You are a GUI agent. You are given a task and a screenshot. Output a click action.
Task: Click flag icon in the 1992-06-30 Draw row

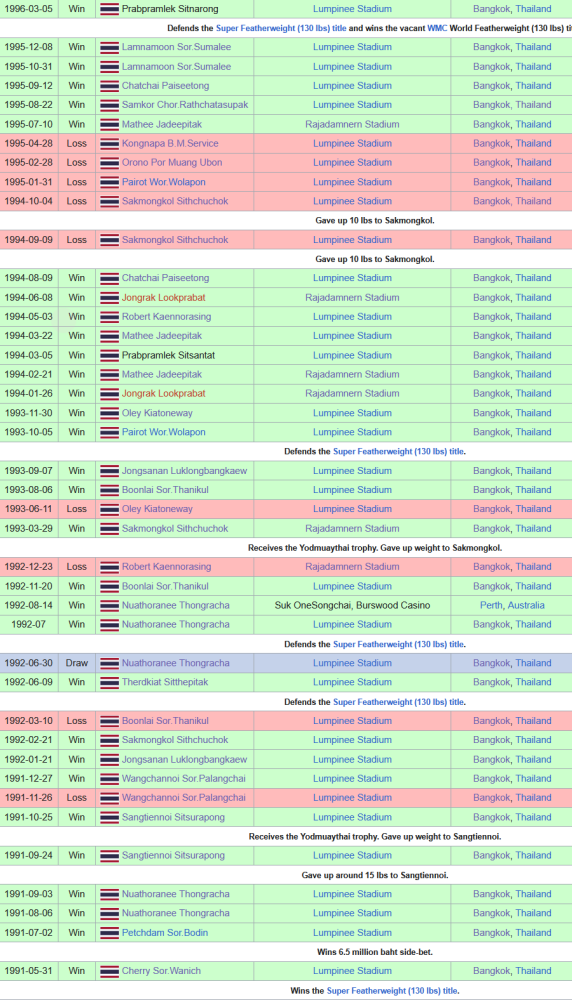(x=110, y=663)
